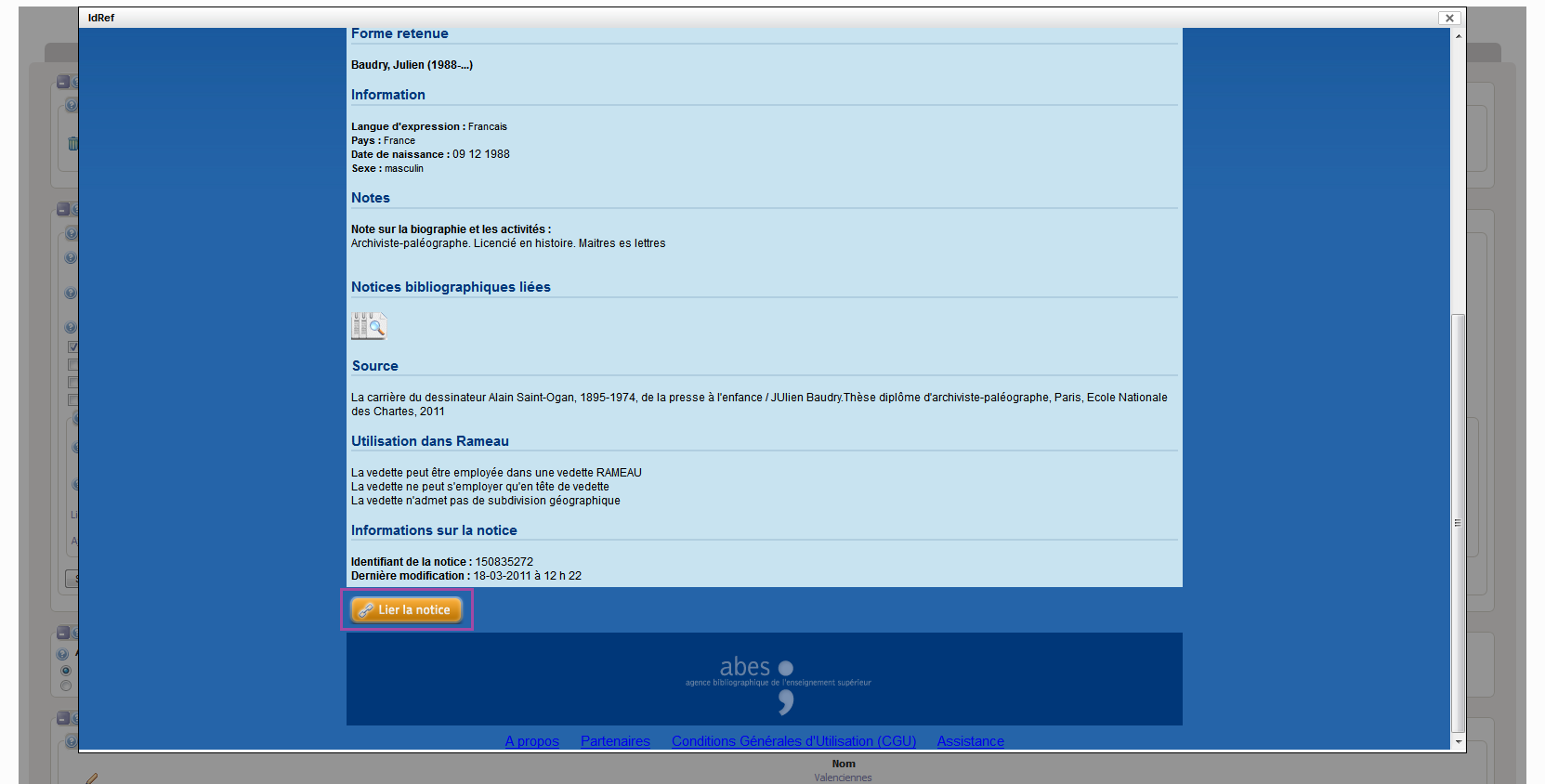Collapse the bottom-most section via its minus button

(63, 718)
